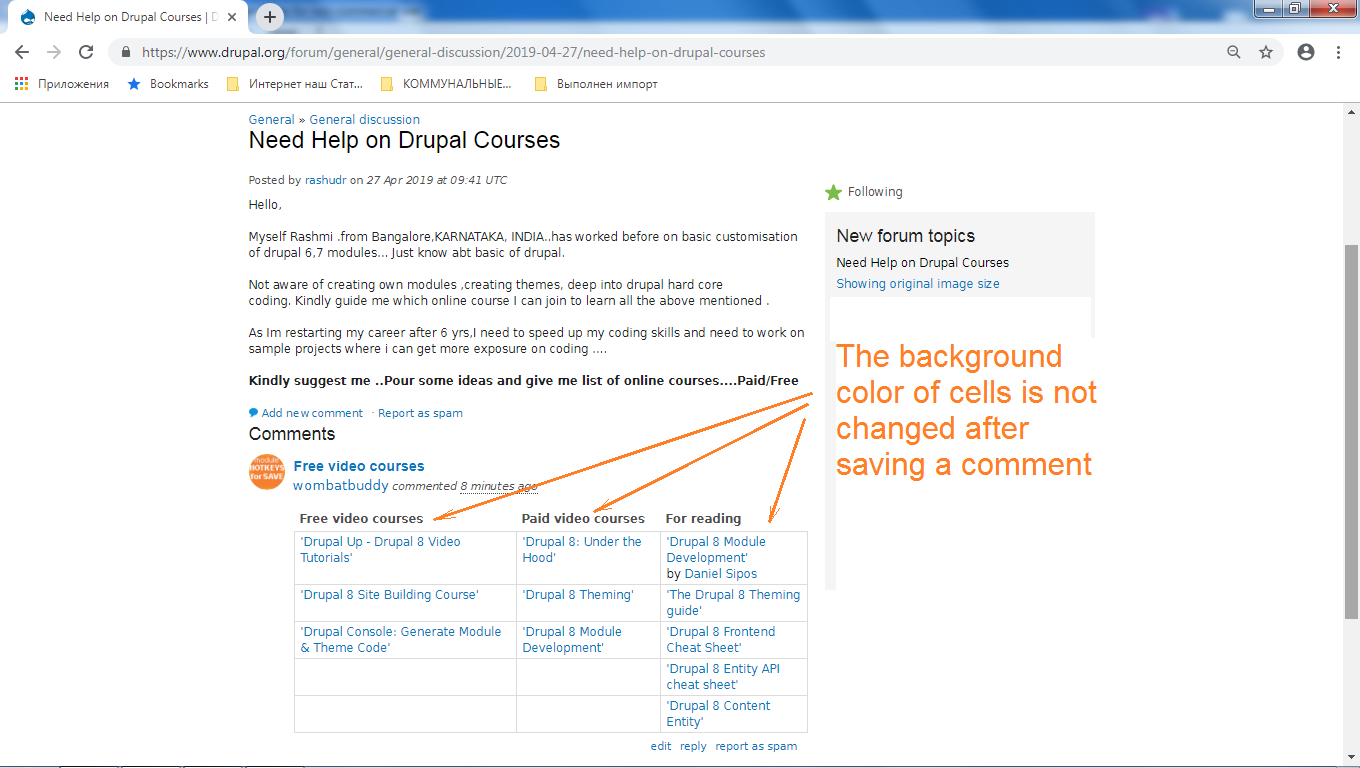This screenshot has height=768, width=1360.
Task: Click the padlock site info icon
Action: click(x=126, y=52)
